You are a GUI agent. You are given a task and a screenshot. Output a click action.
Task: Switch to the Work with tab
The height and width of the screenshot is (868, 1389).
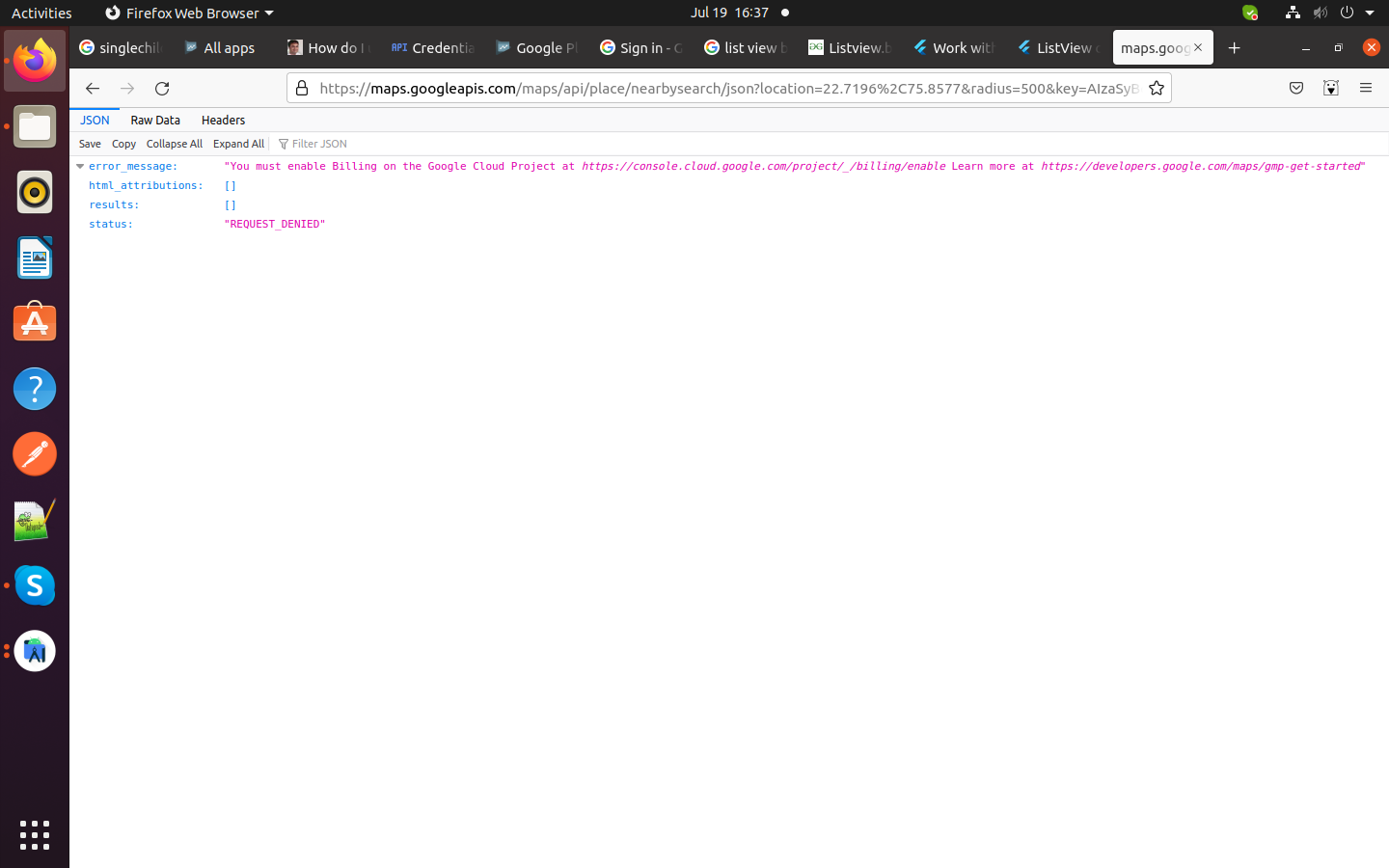tap(954, 47)
